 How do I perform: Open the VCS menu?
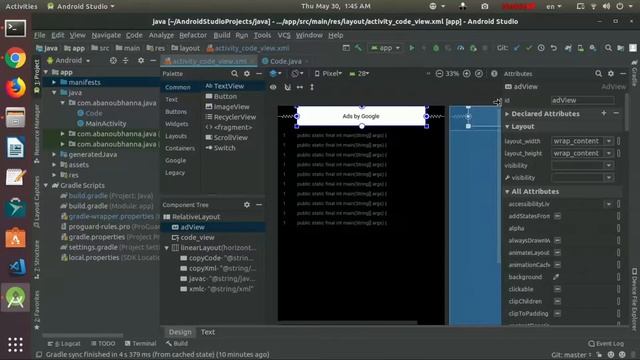[x=284, y=35]
